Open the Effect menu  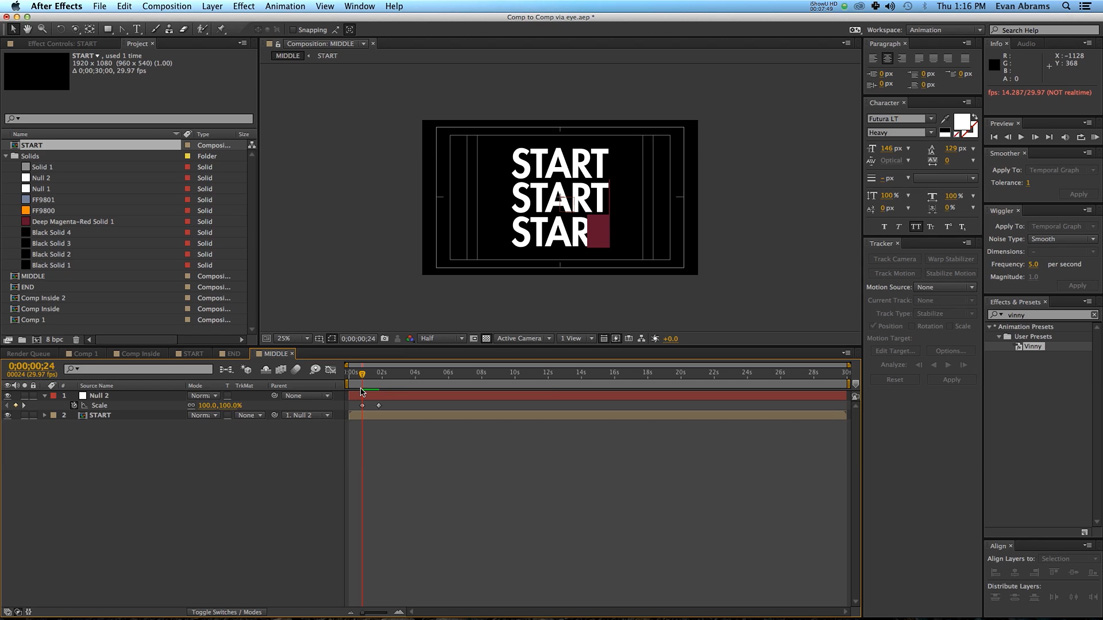coord(243,6)
